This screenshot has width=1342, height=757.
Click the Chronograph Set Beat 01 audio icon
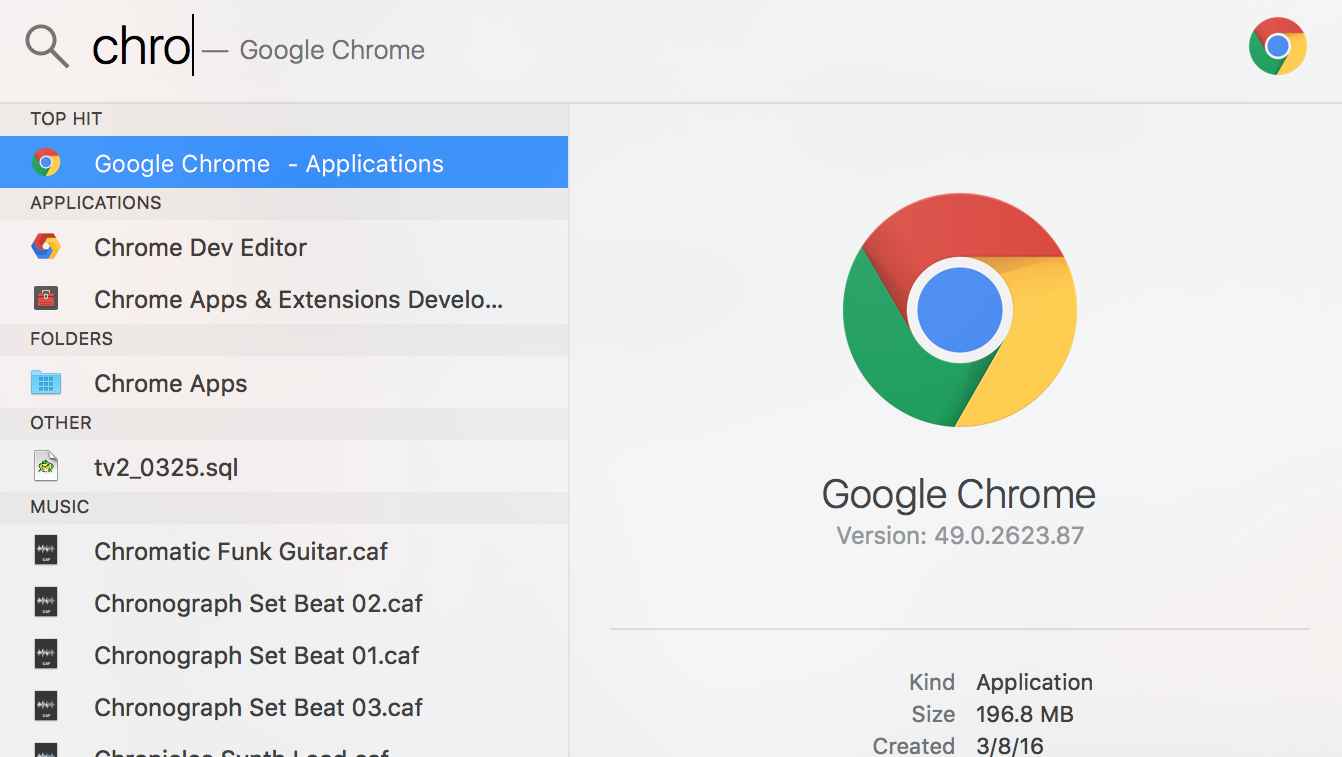click(46, 654)
